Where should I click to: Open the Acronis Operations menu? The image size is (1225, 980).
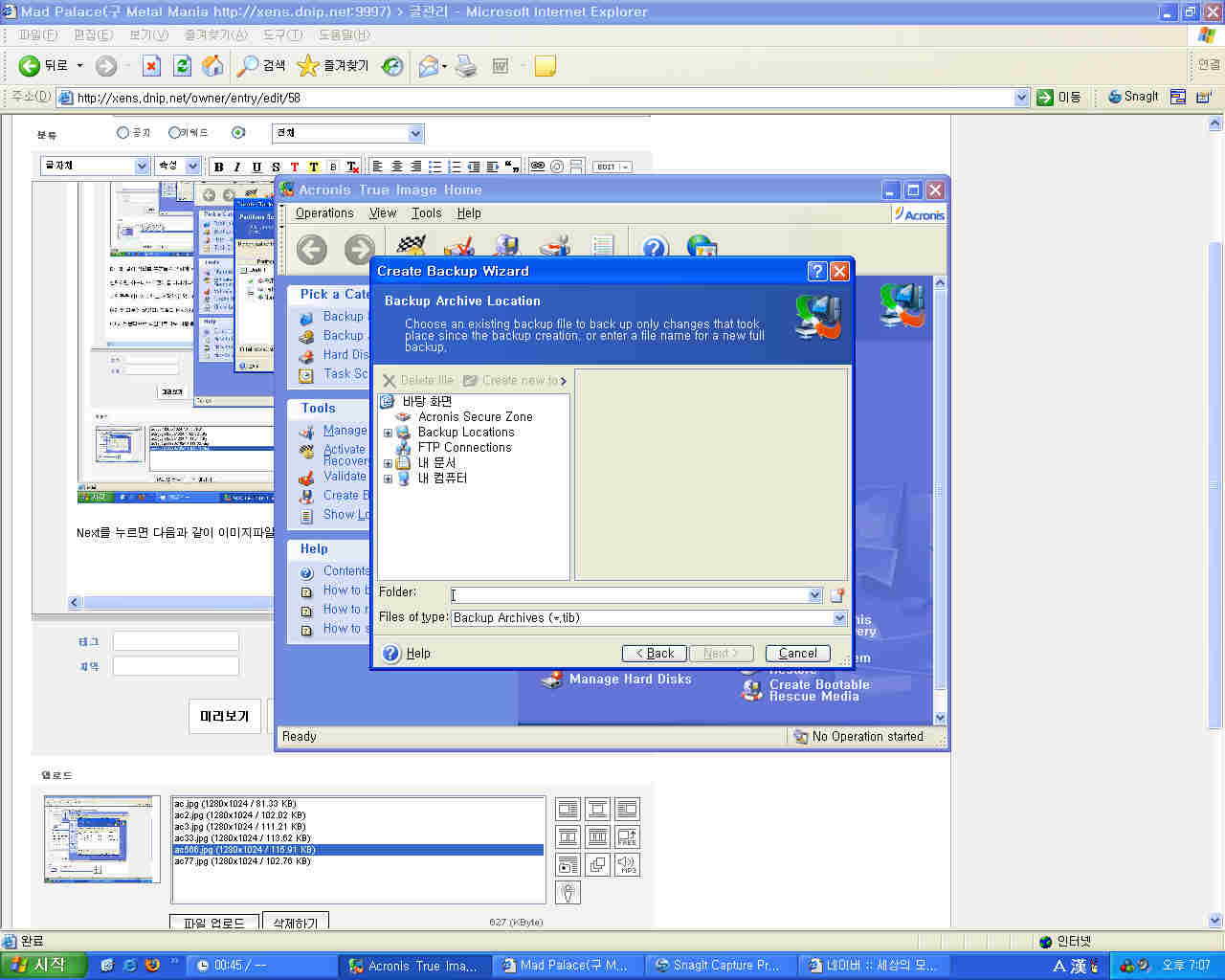(324, 213)
